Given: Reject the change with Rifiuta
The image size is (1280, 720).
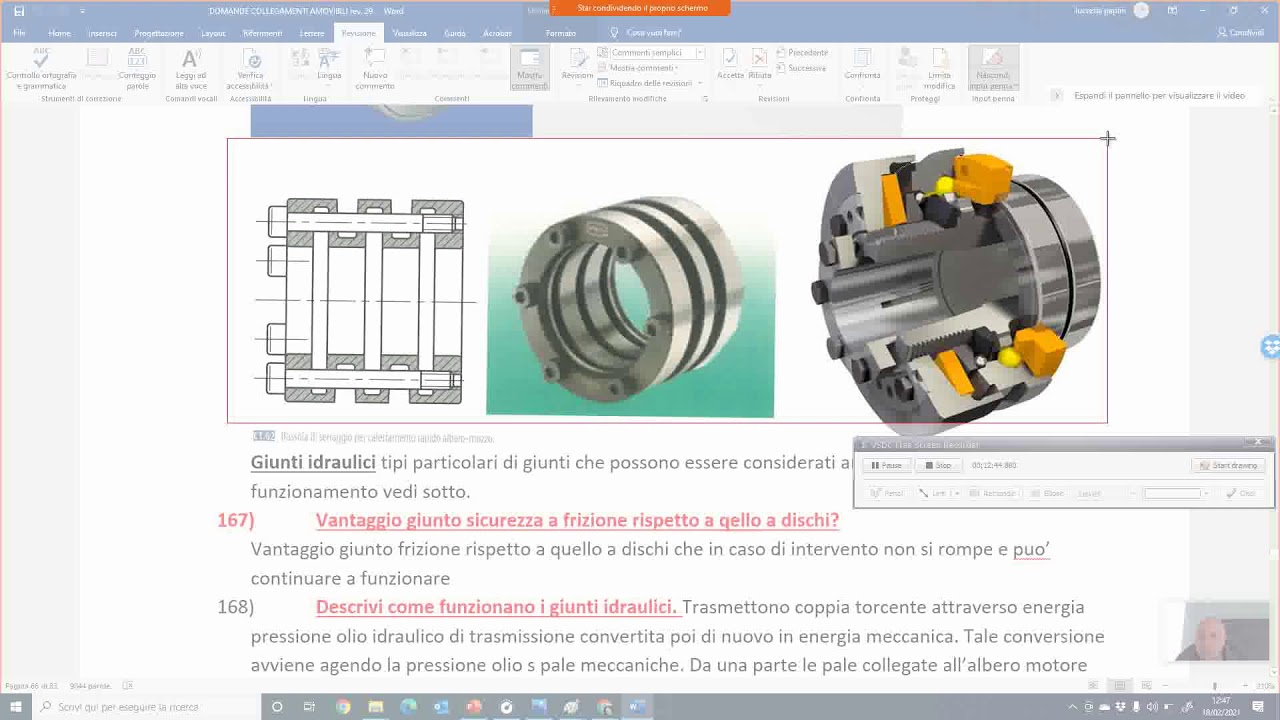Looking at the screenshot, I should (x=760, y=69).
